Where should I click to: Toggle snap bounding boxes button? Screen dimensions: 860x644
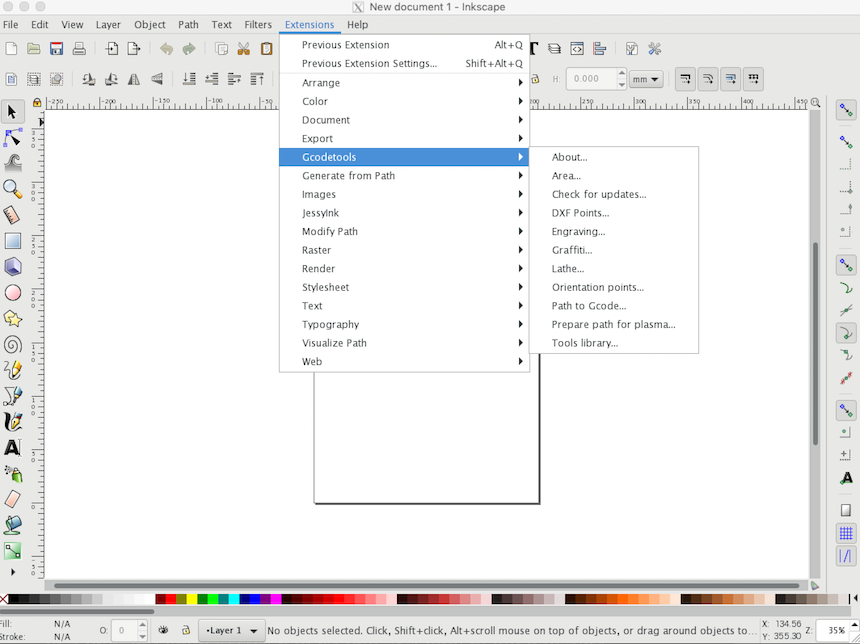(846, 142)
